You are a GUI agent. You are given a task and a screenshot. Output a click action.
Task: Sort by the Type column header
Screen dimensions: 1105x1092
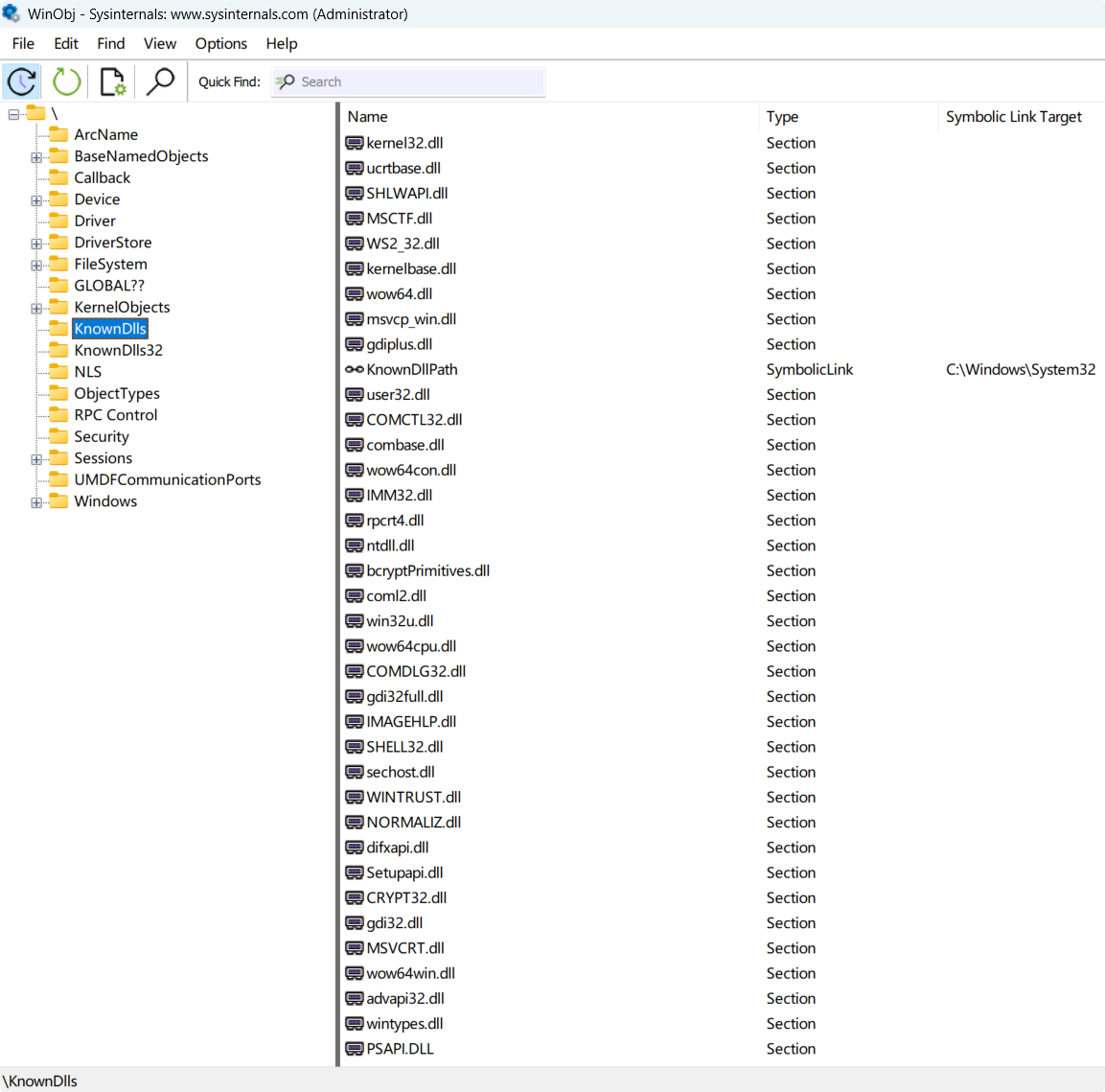pyautogui.click(x=848, y=116)
